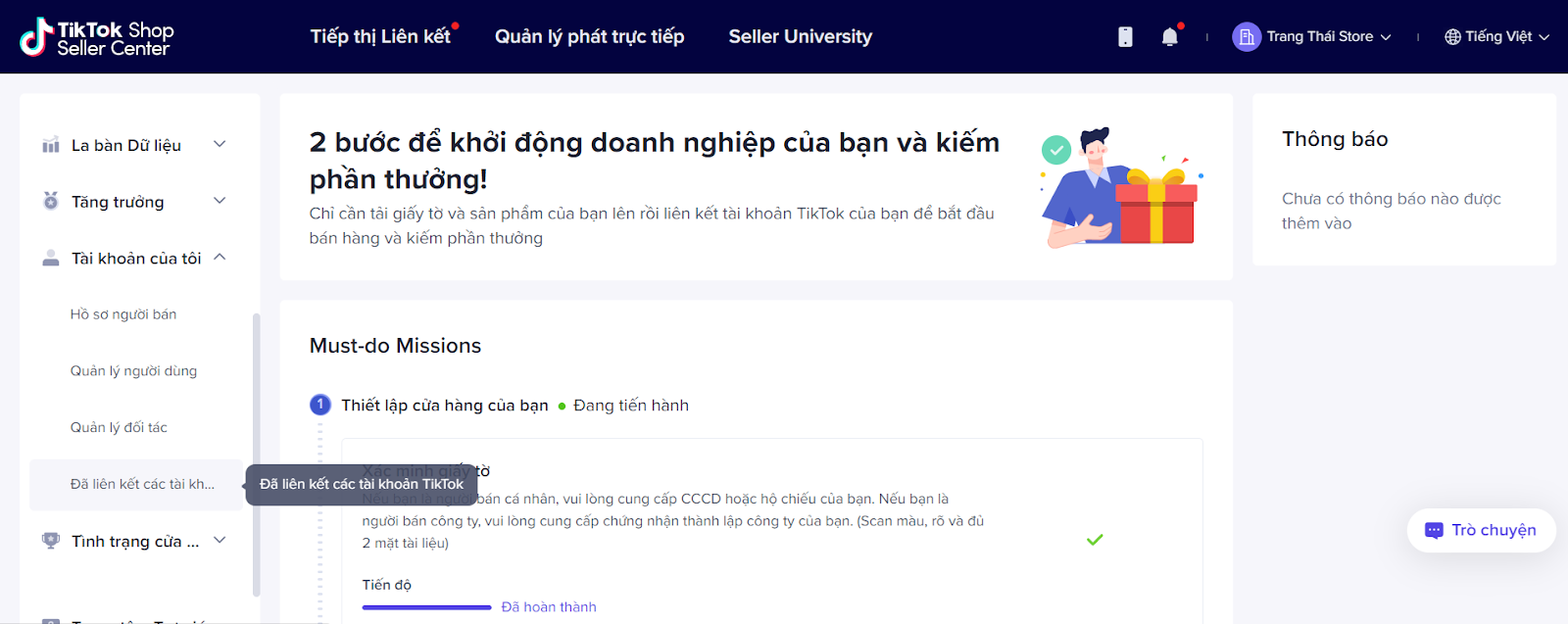Click the La bàn Dữ liệu label

(126, 145)
